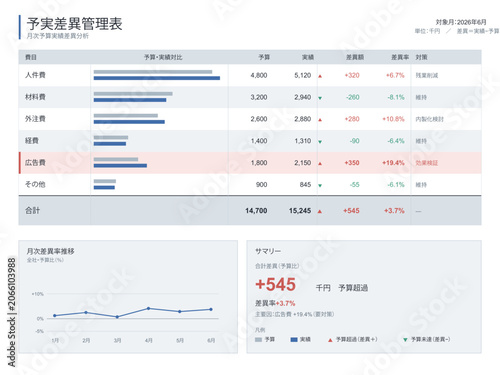Click the red up triangle in 外注費 row

320,120
